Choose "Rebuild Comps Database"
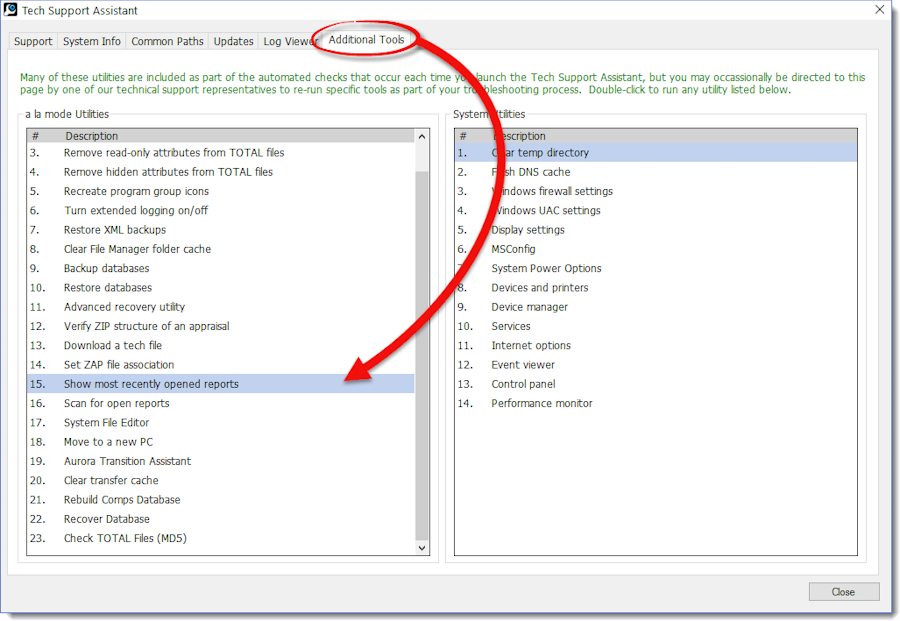The height and width of the screenshot is (621, 900). 220,500
